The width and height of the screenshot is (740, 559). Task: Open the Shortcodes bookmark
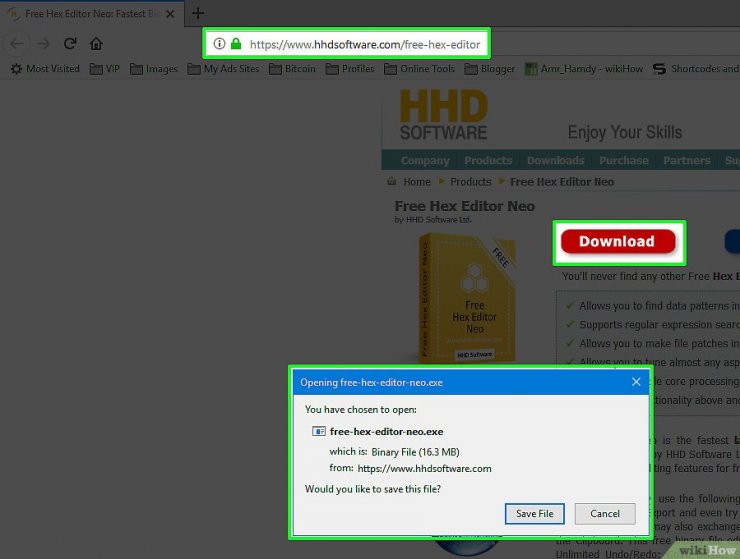(x=696, y=69)
